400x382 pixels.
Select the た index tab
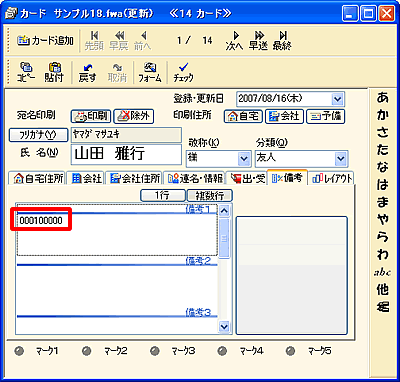click(x=383, y=150)
